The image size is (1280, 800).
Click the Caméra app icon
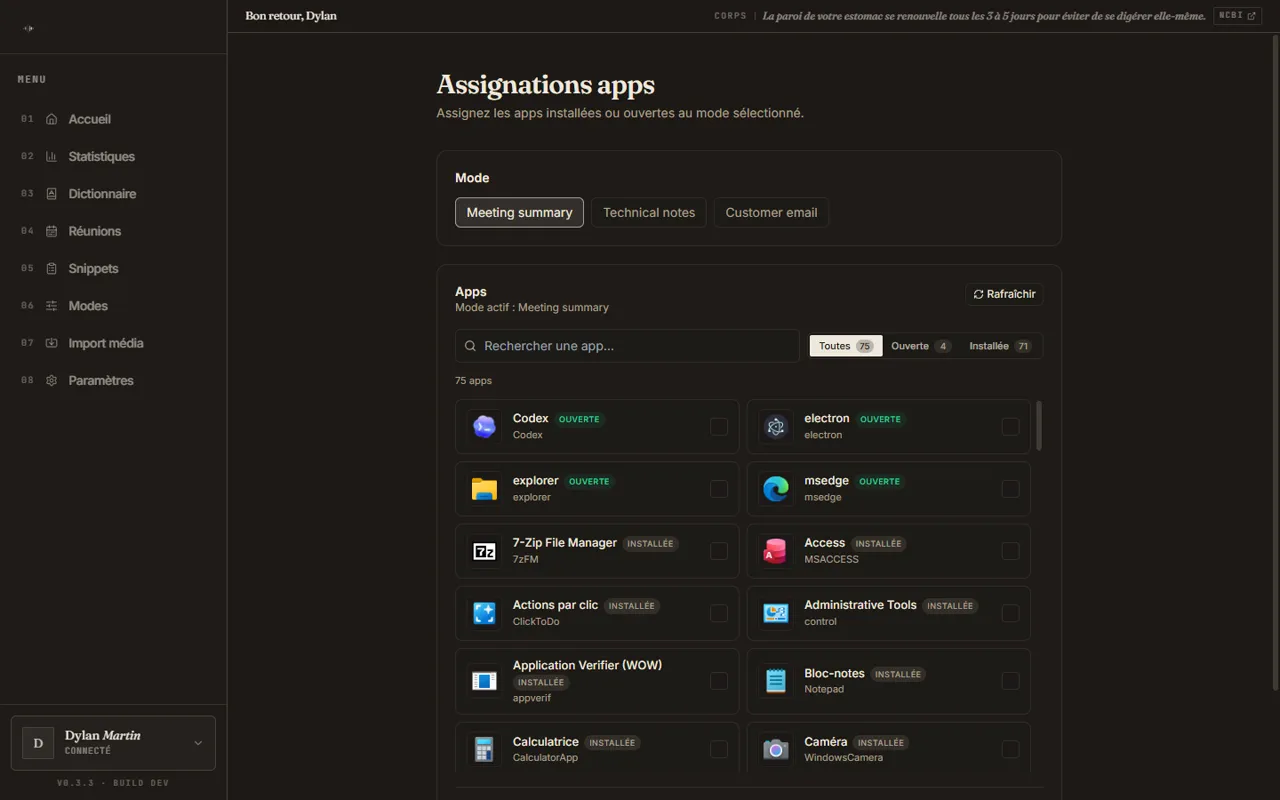point(775,749)
